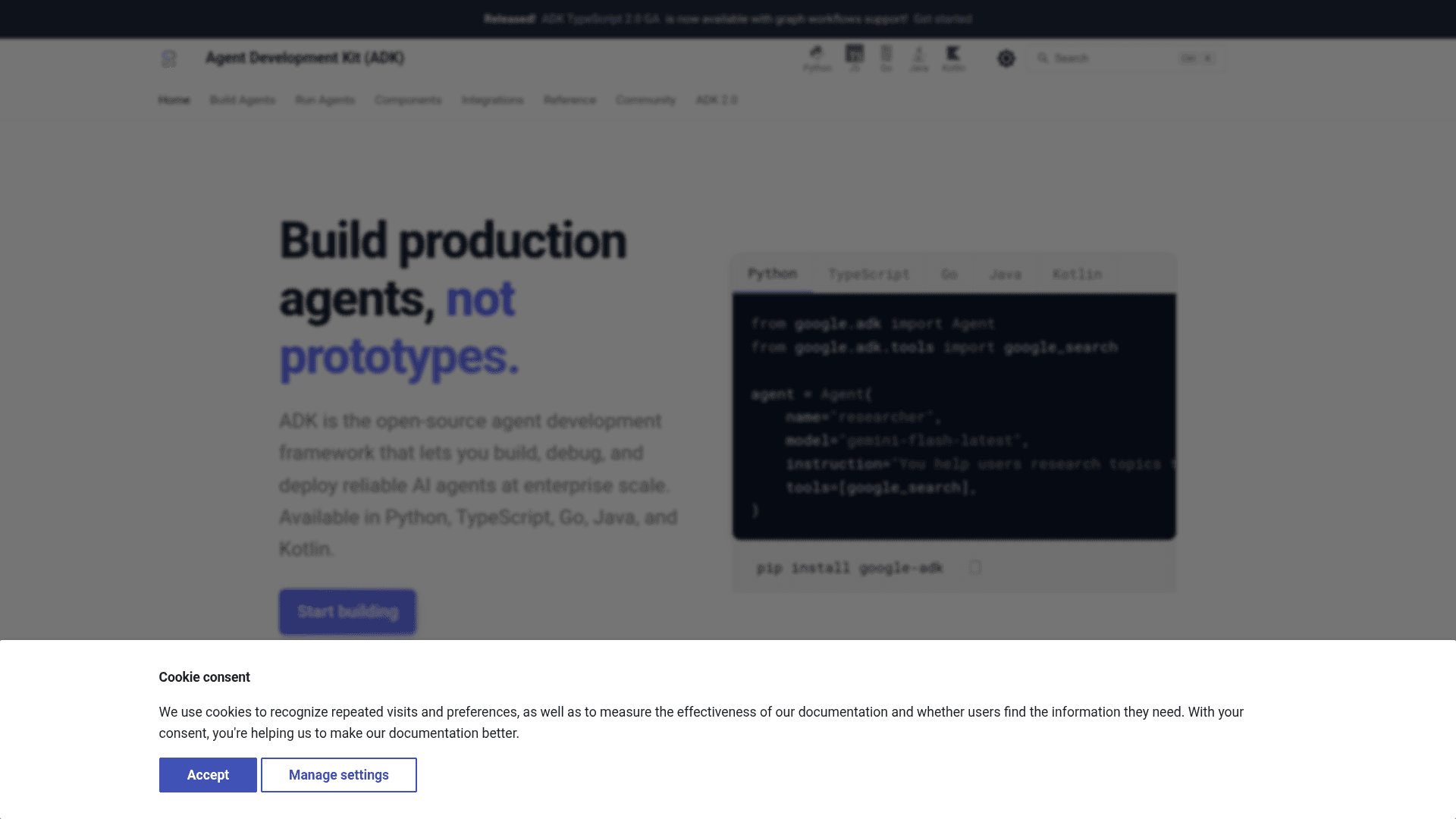Select the Kotlin code tab

[x=1077, y=274]
